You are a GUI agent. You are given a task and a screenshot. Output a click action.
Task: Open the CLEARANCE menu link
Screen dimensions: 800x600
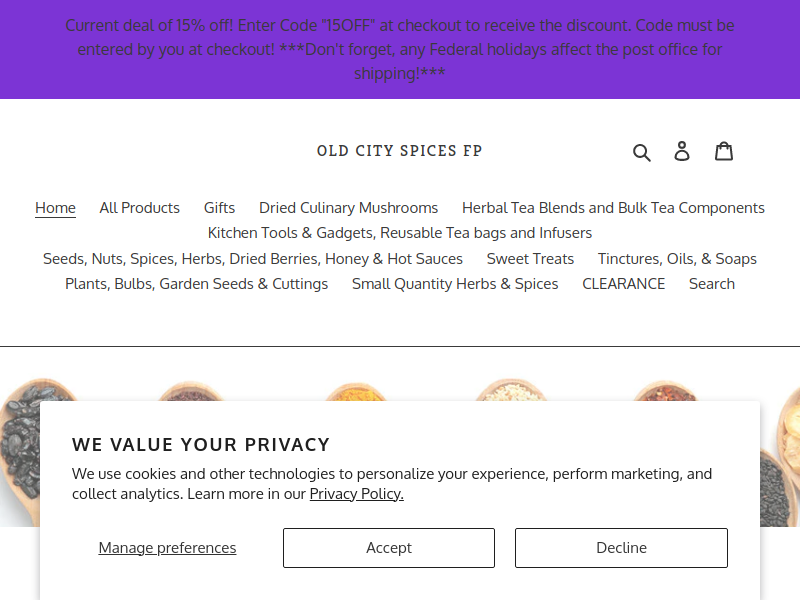623,284
